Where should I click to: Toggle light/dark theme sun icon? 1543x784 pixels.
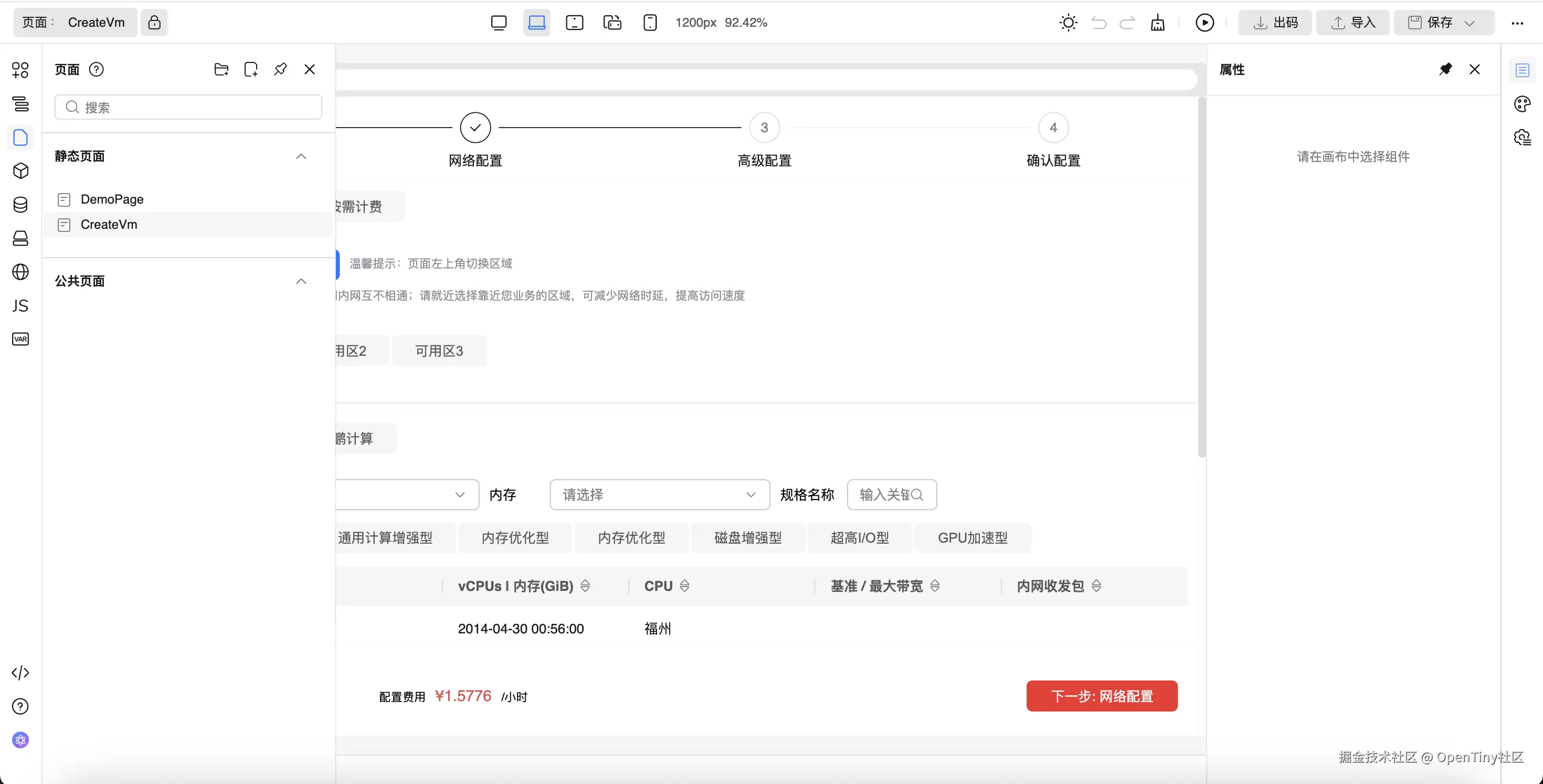pyautogui.click(x=1068, y=23)
